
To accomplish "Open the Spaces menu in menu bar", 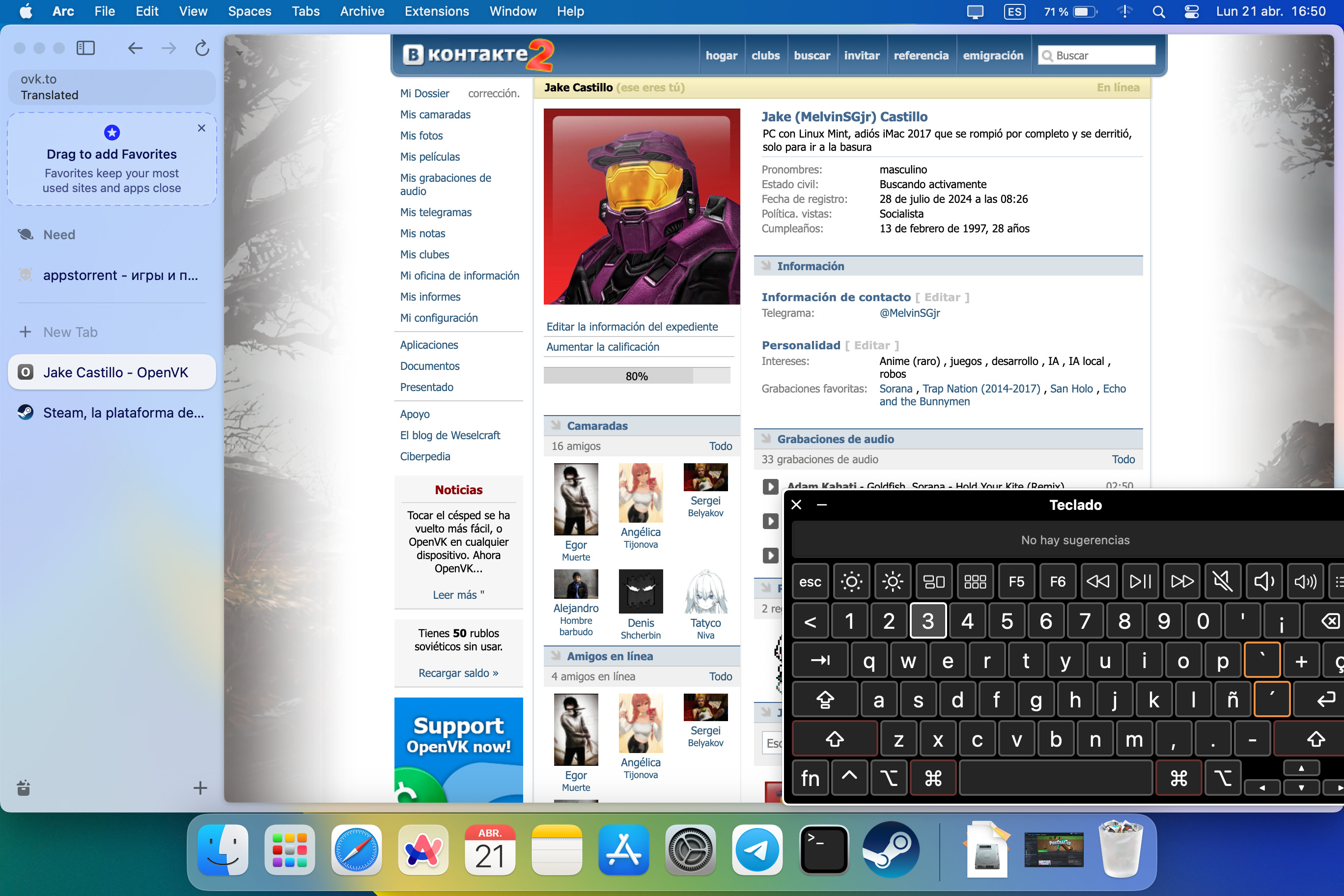I will click(x=249, y=11).
